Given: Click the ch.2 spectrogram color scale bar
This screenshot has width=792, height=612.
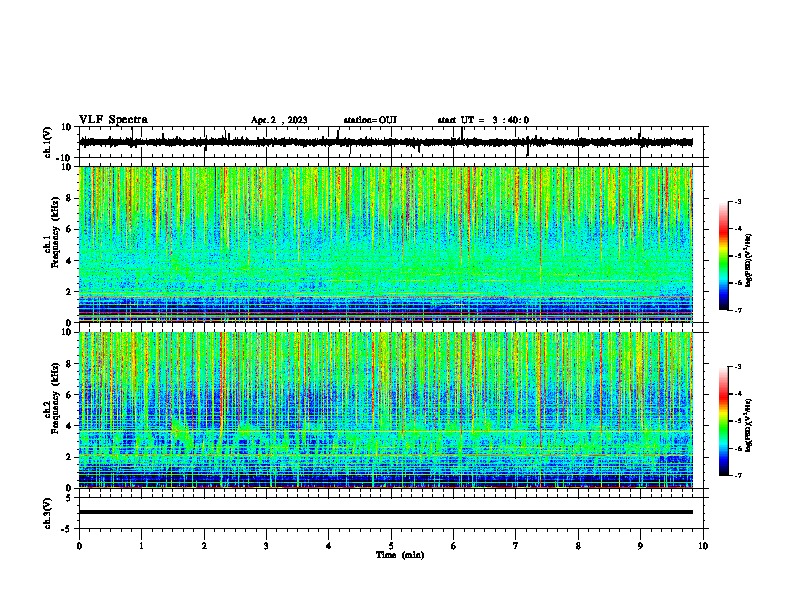Looking at the screenshot, I should (x=724, y=421).
